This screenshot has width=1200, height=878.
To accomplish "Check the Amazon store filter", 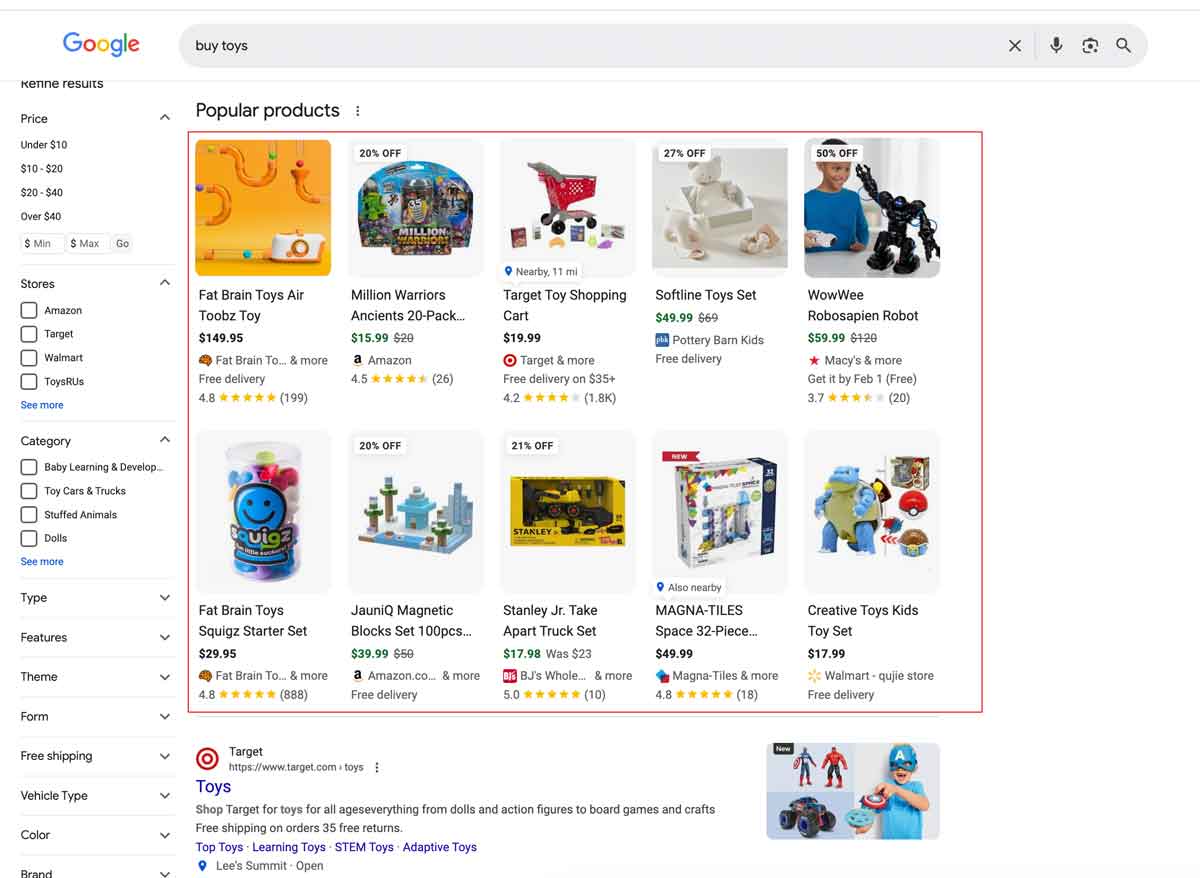I will click(29, 311).
